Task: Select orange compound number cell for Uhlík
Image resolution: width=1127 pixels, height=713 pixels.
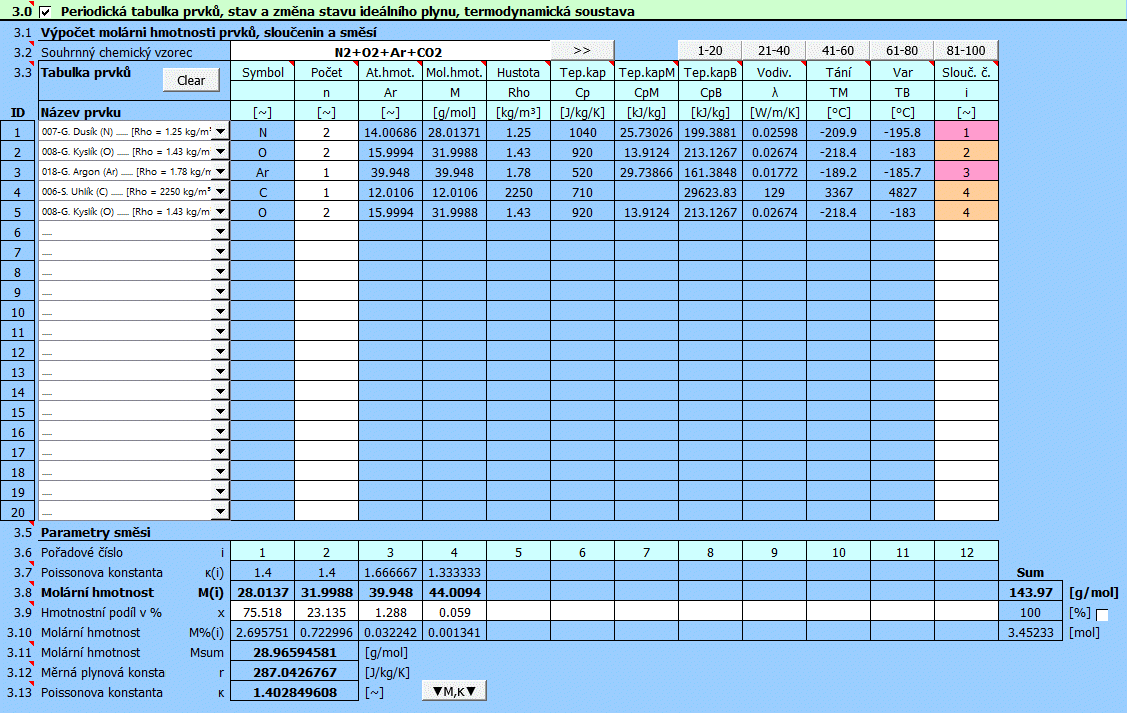Action: pos(966,191)
